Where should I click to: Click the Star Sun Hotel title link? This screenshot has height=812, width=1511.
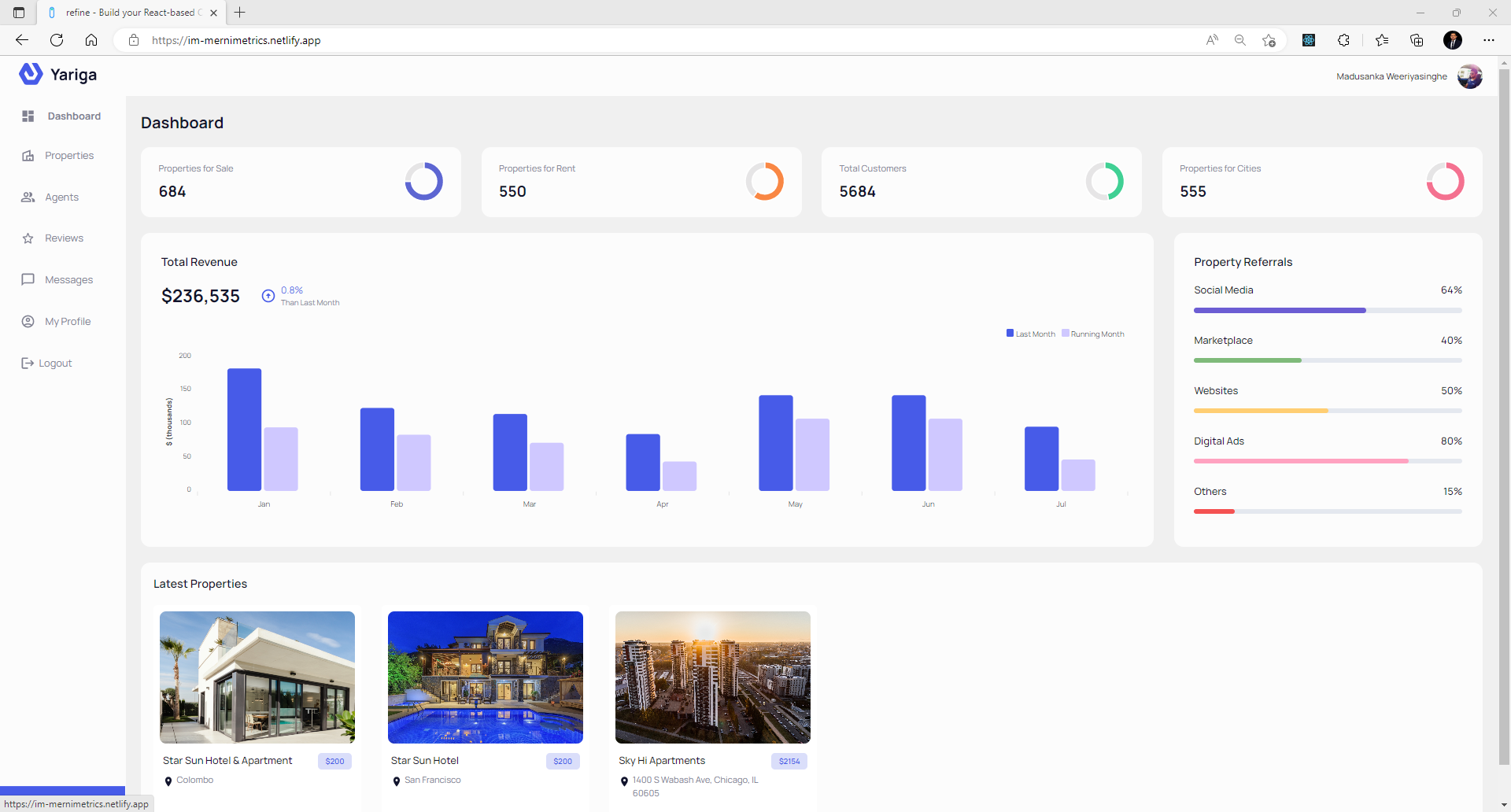[425, 761]
